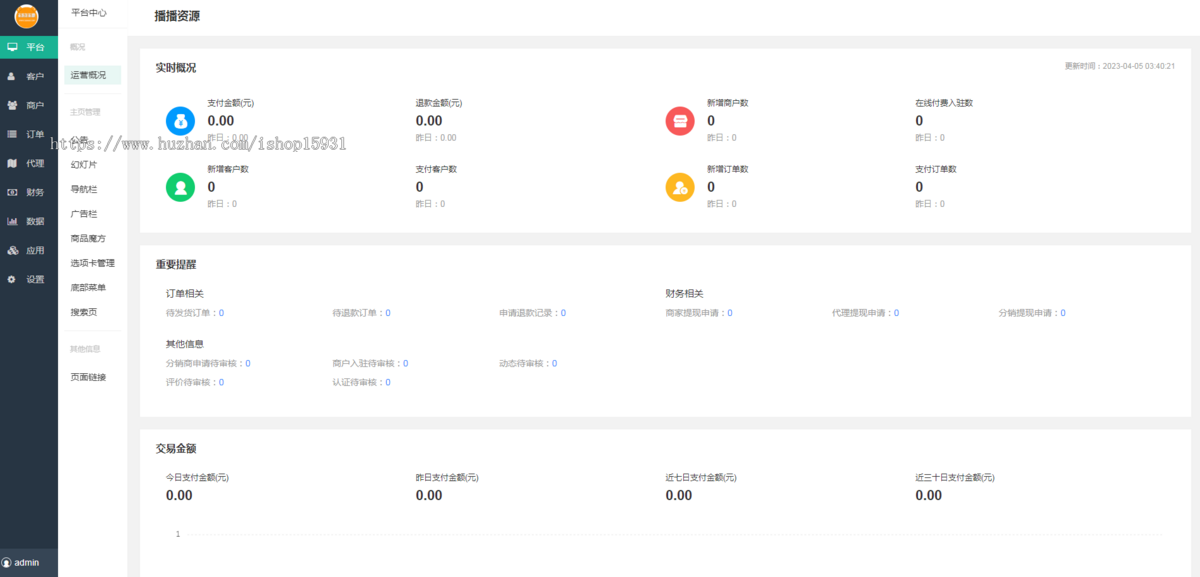Click the person icon beside 客户

[11, 76]
